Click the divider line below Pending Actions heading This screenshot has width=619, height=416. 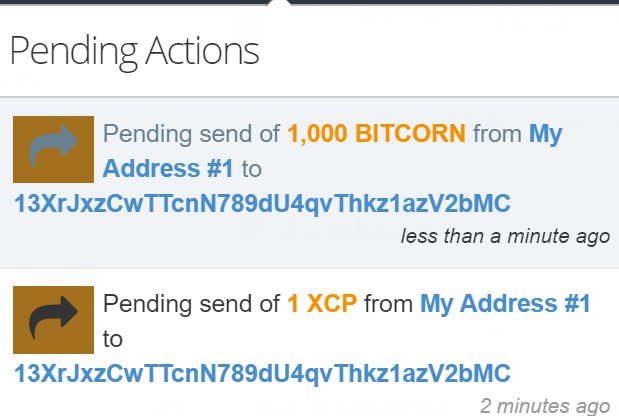click(310, 97)
